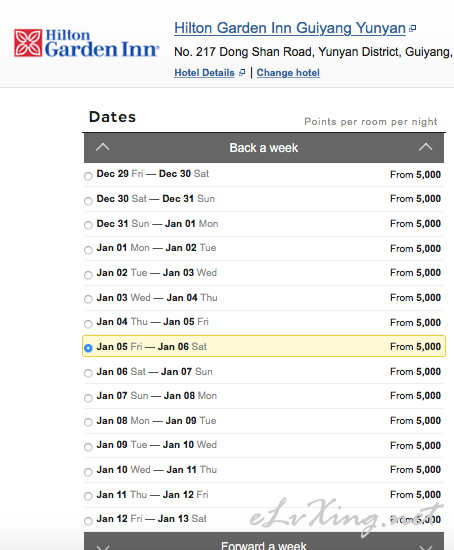This screenshot has width=454, height=550.
Task: Click 'From 5,000' on Jan 03 Wed row
Action: coord(415,297)
